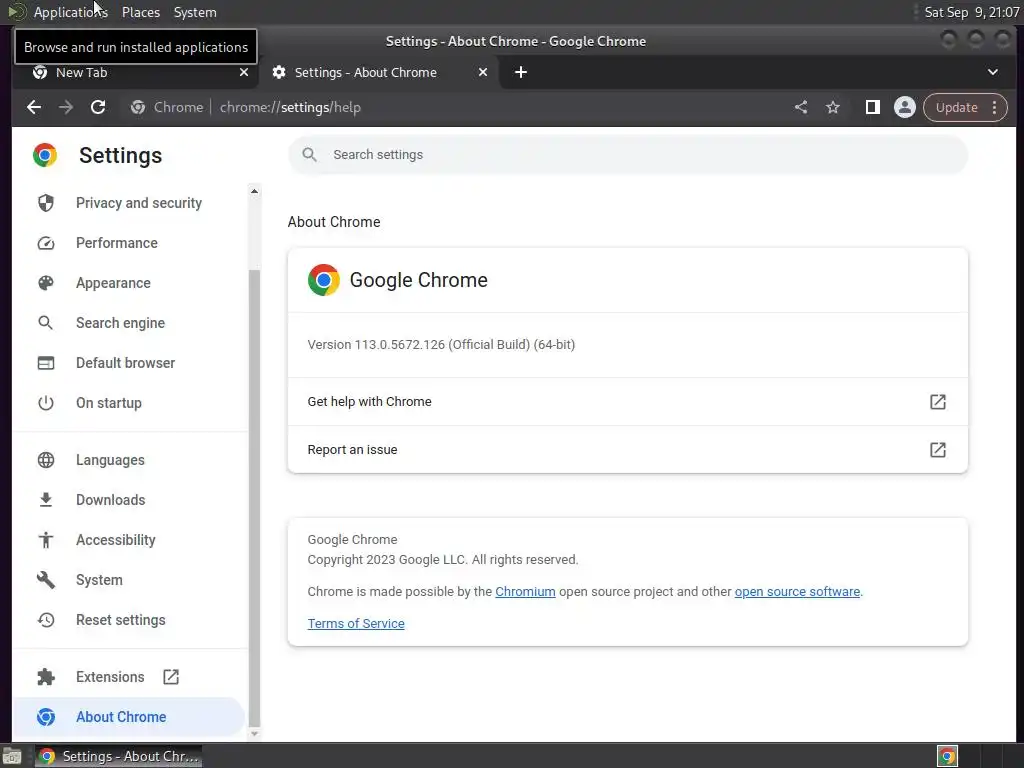The image size is (1024, 768).
Task: Open System settings in sidebar
Action: [129, 580]
